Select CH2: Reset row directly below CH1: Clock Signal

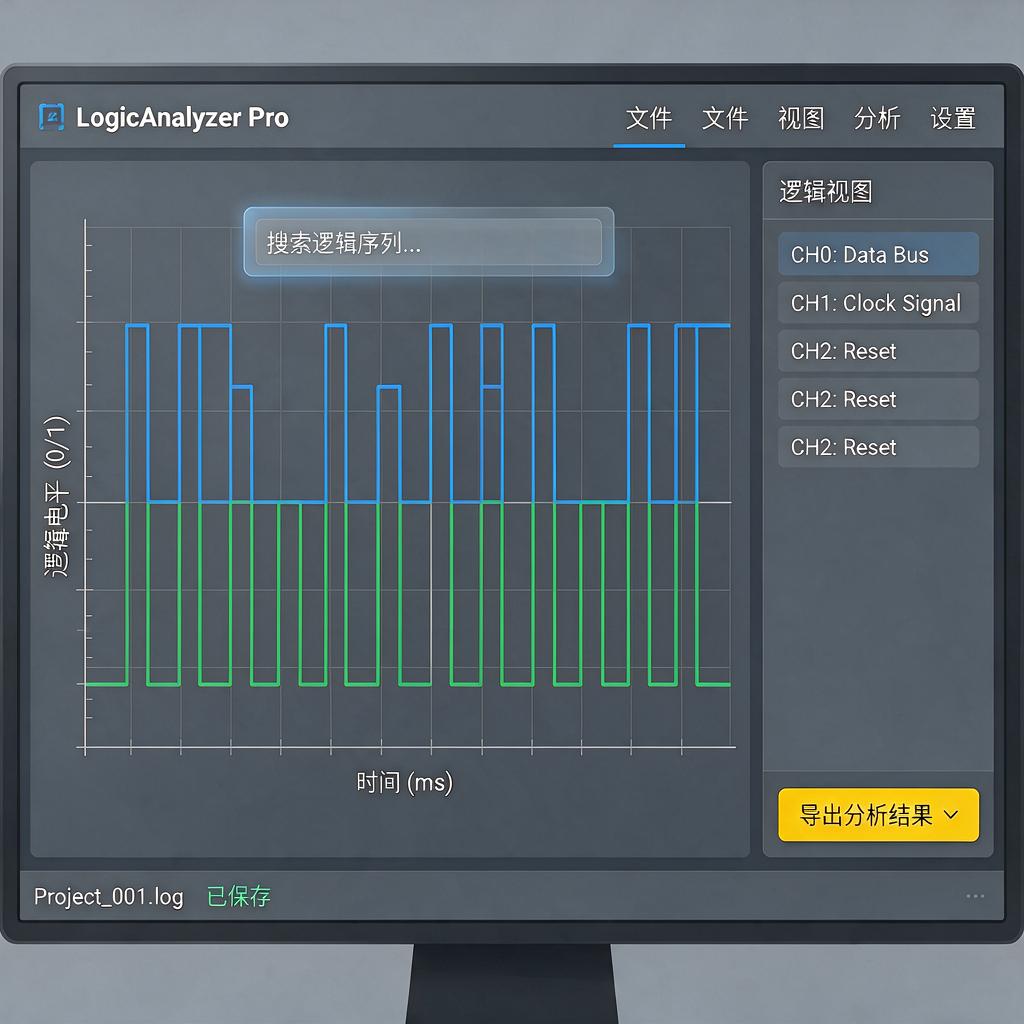(878, 351)
